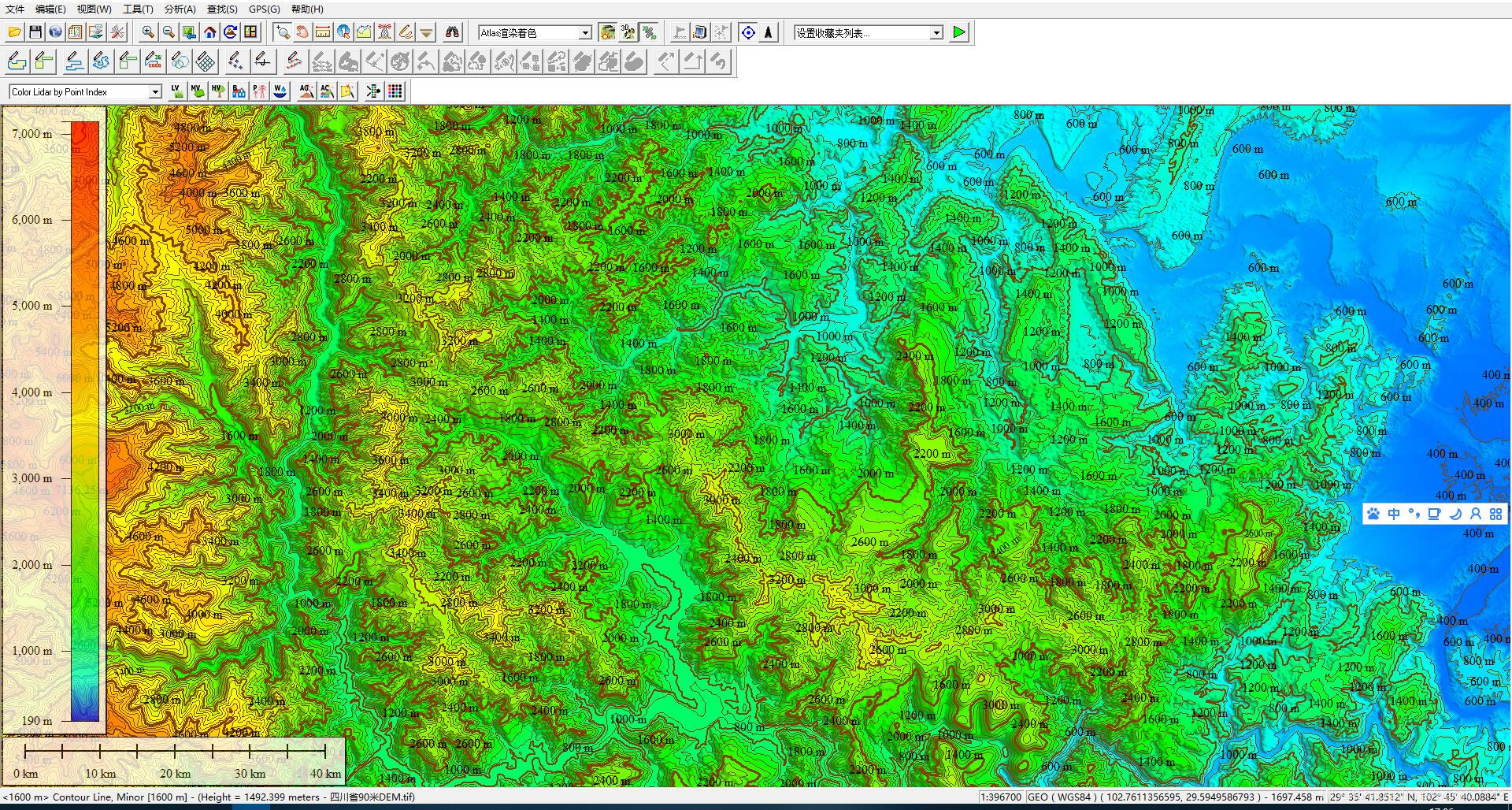Open the 文件 menu
Viewport: 1512px width, 810px height.
[x=15, y=9]
